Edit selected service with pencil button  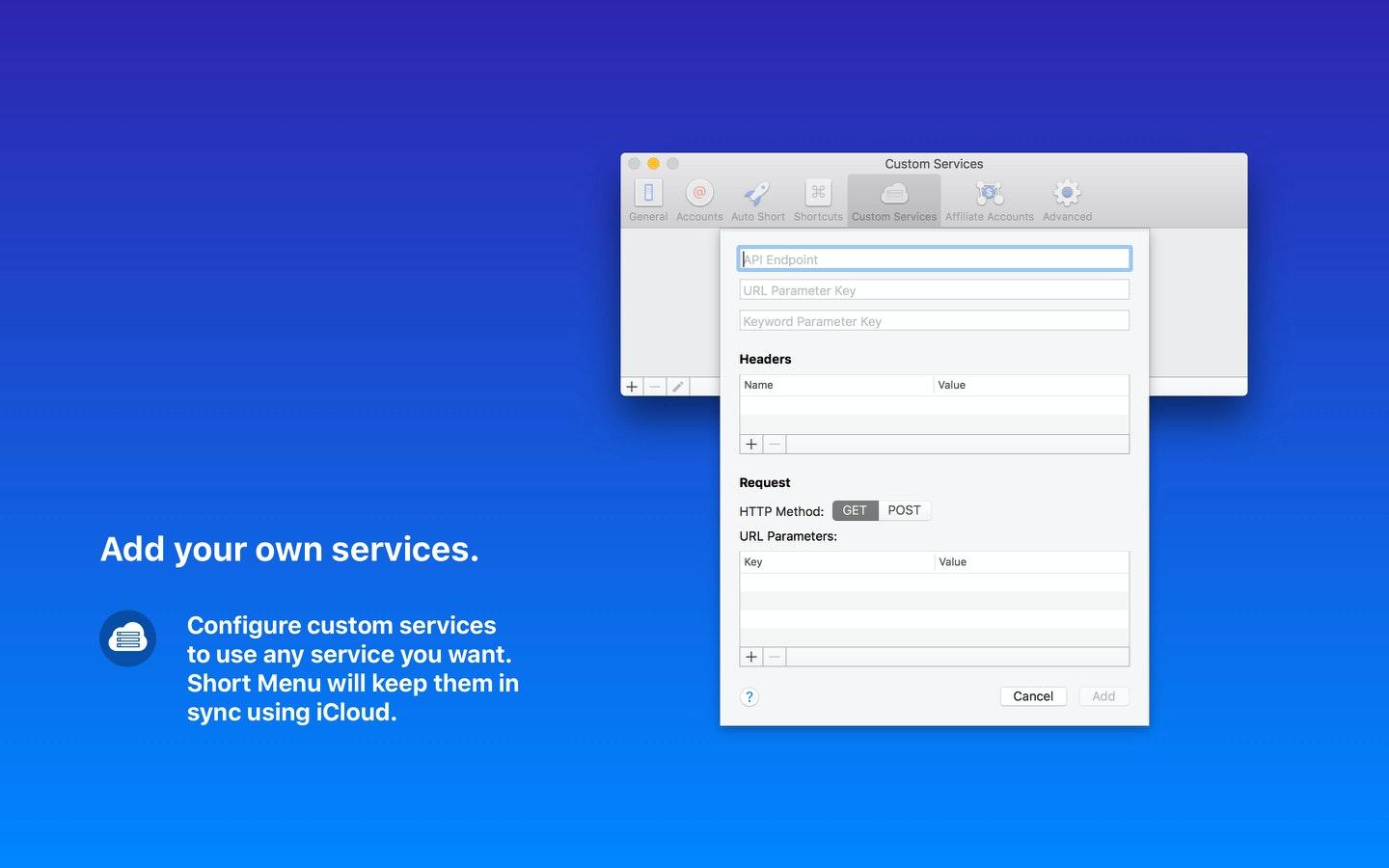tap(678, 387)
